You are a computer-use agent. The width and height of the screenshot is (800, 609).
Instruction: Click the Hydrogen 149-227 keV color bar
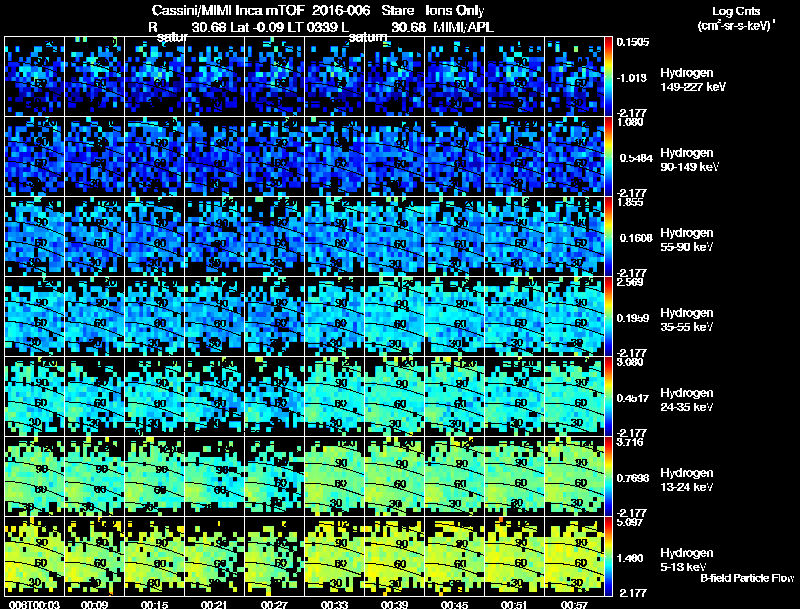pyautogui.click(x=608, y=77)
